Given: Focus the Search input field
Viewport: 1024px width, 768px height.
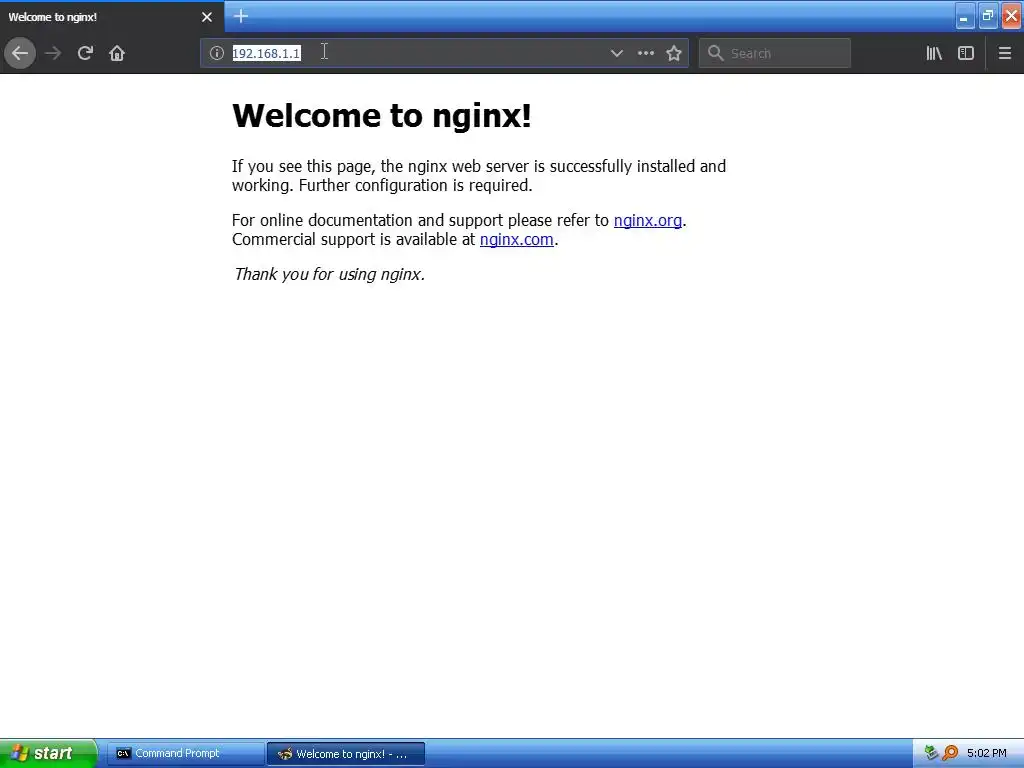Looking at the screenshot, I should (x=775, y=53).
